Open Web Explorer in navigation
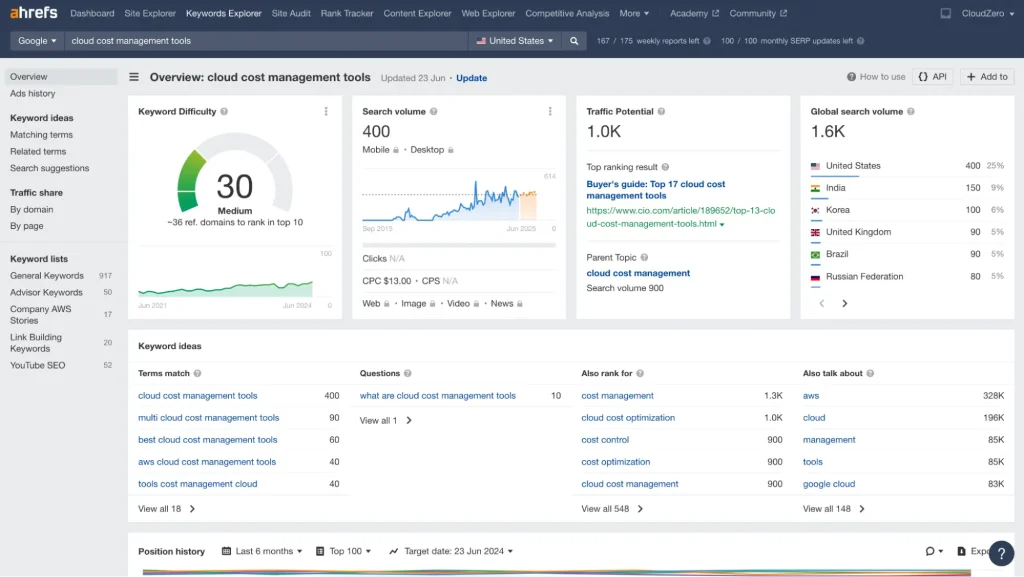 tap(488, 13)
